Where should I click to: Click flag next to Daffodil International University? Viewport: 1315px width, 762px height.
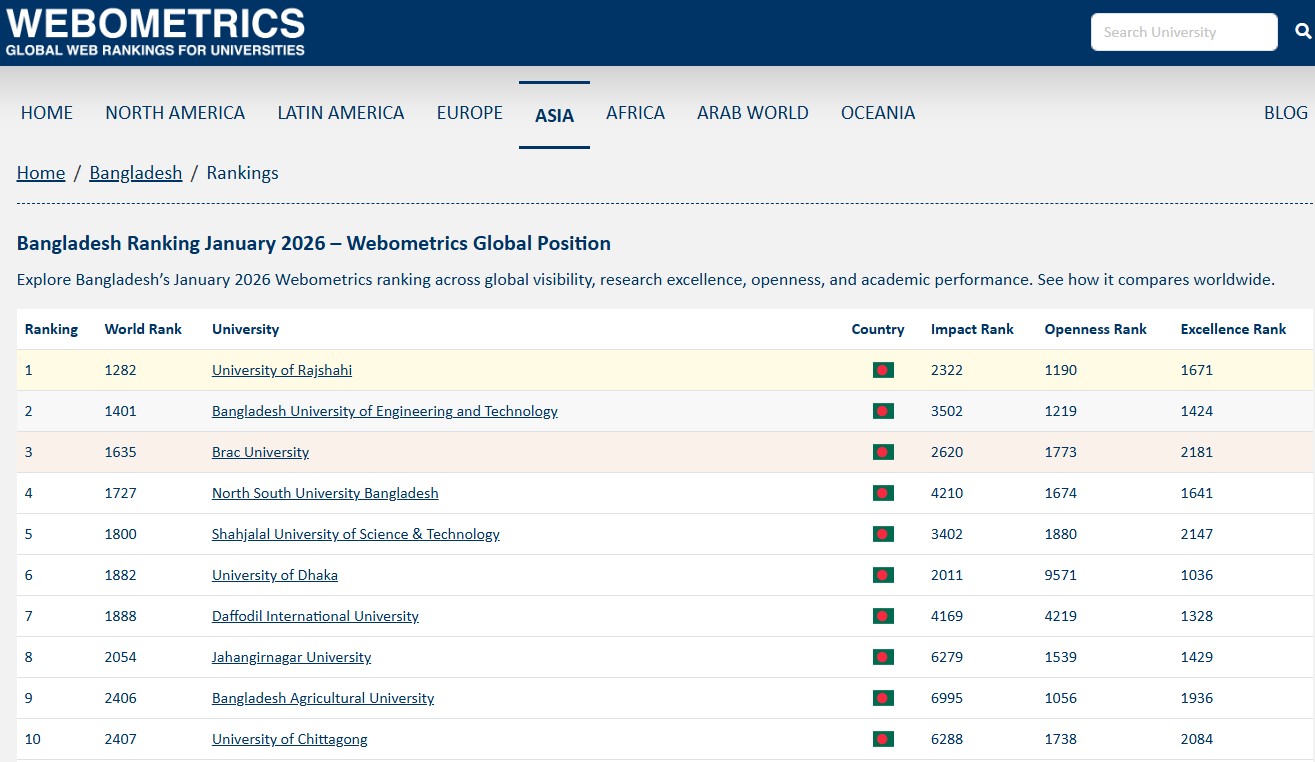tap(882, 616)
